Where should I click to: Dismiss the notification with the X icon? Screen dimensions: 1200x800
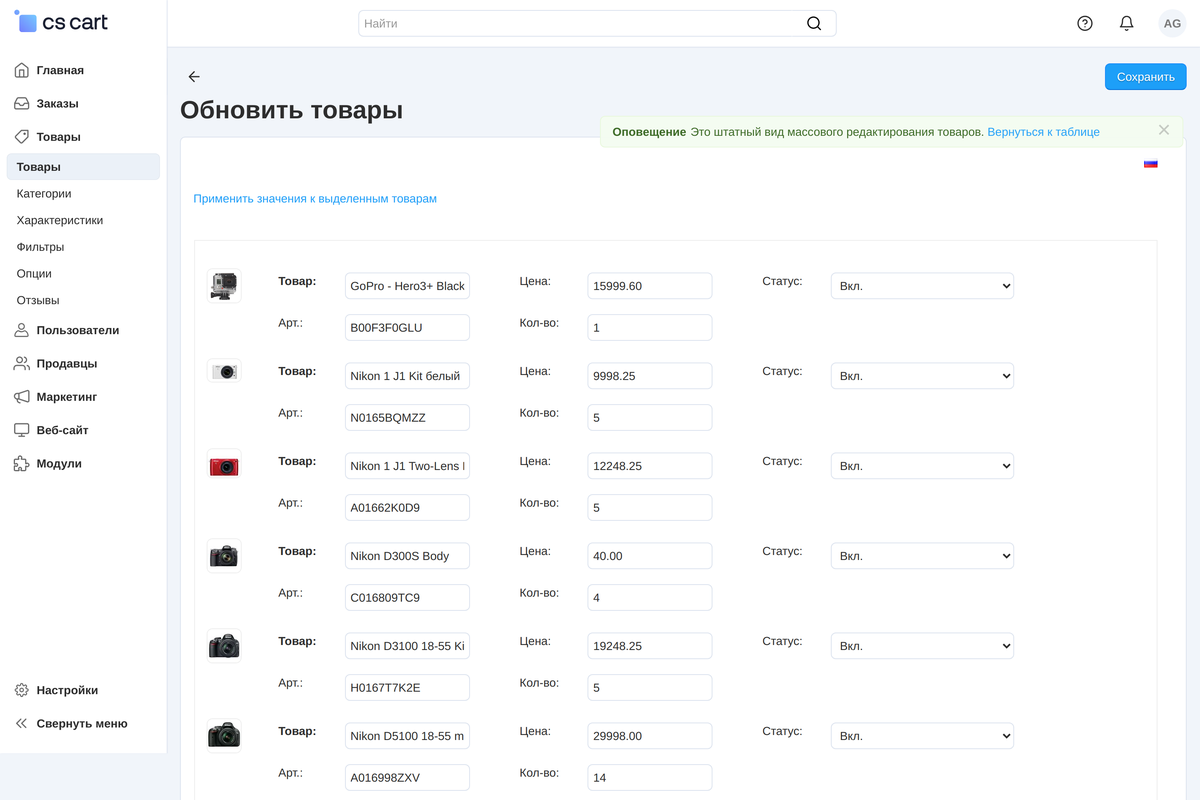click(x=1164, y=130)
